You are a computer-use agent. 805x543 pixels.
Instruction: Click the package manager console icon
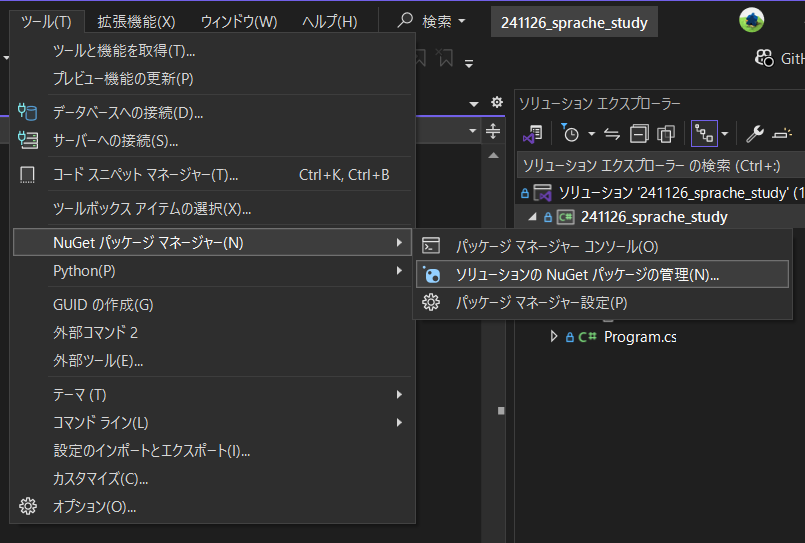tap(431, 246)
